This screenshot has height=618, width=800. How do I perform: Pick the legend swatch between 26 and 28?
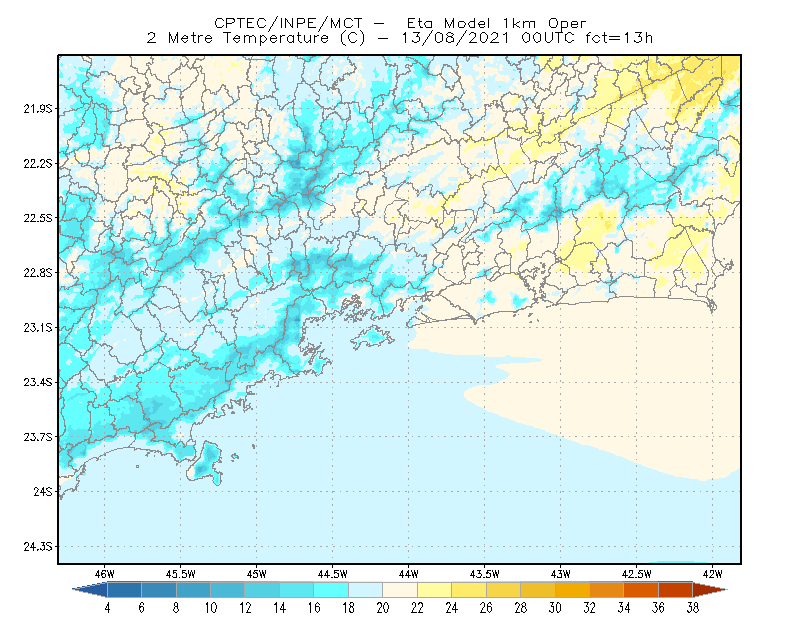coord(504,590)
